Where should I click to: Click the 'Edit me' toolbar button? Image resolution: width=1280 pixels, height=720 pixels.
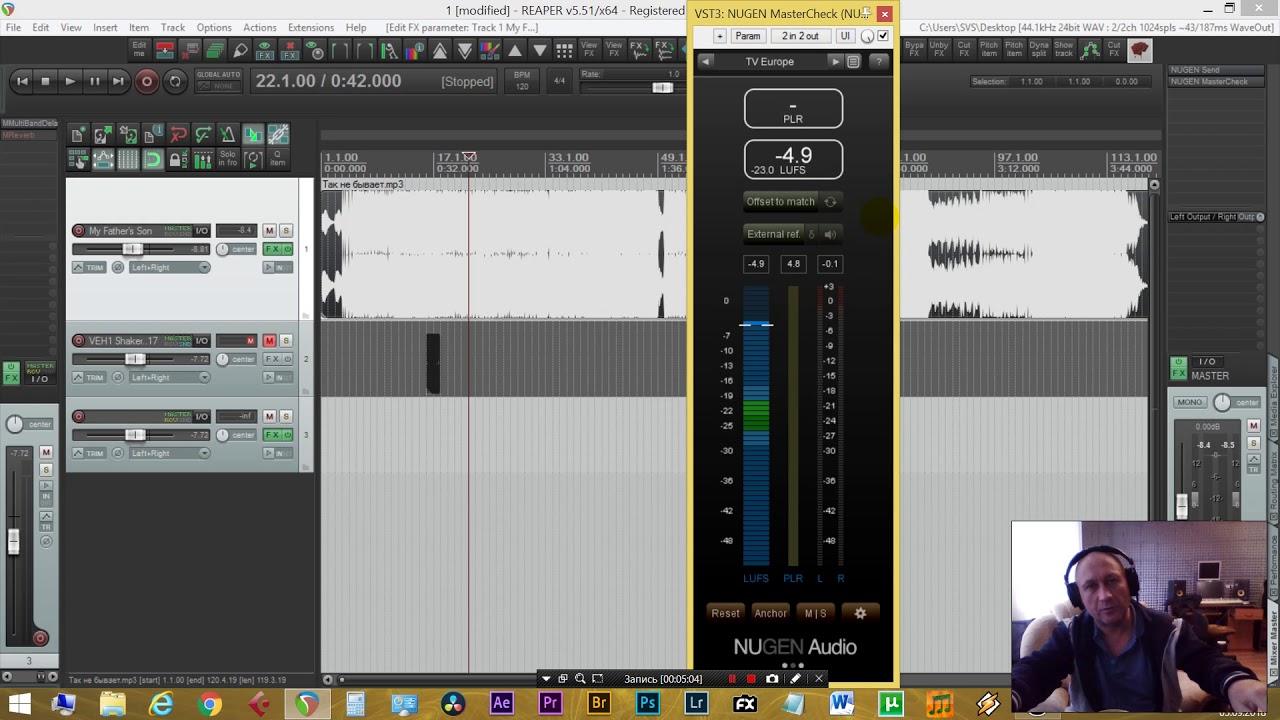tap(139, 49)
